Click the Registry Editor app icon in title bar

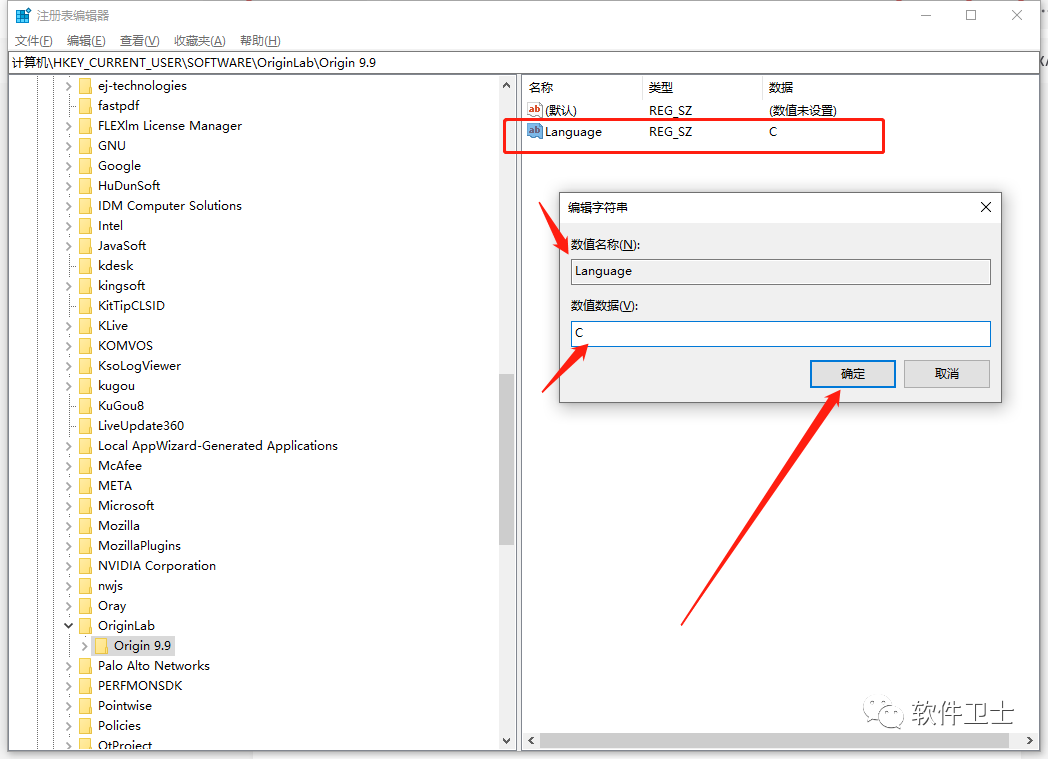pos(23,15)
